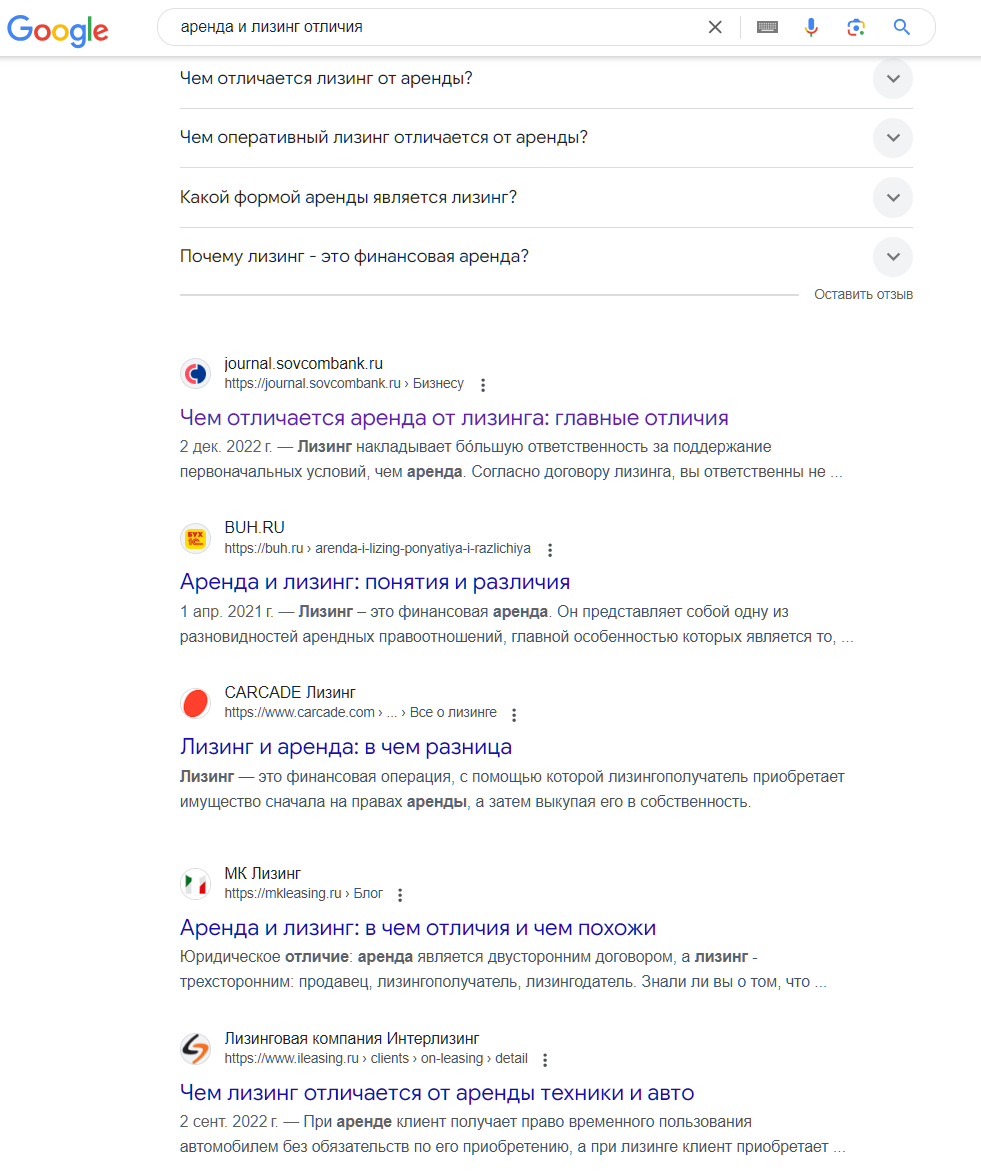Open three-dot menu for CARCADE result
Image resolution: width=981 pixels, height=1171 pixels.
515,714
